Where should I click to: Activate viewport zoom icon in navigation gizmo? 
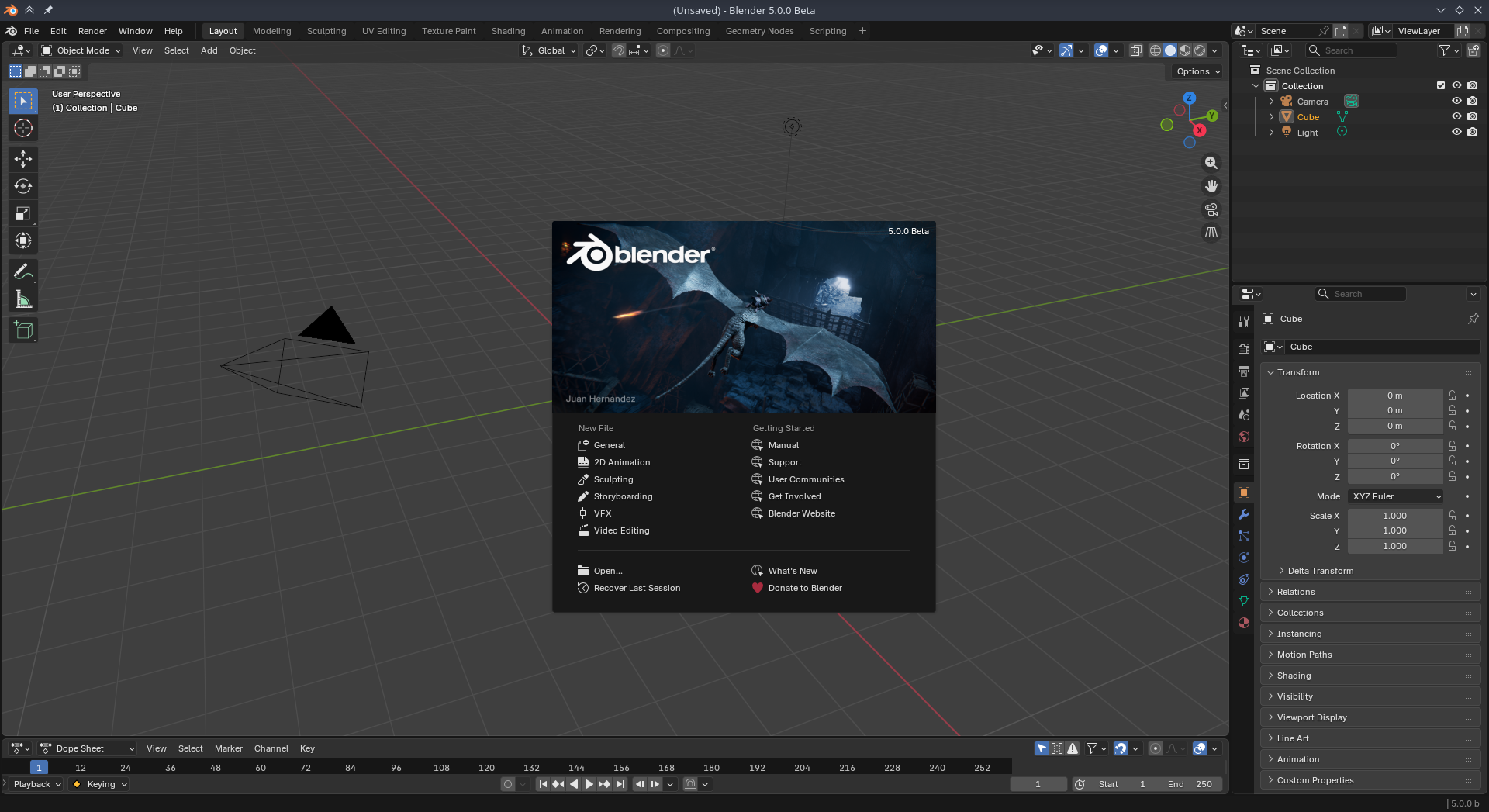(x=1211, y=163)
